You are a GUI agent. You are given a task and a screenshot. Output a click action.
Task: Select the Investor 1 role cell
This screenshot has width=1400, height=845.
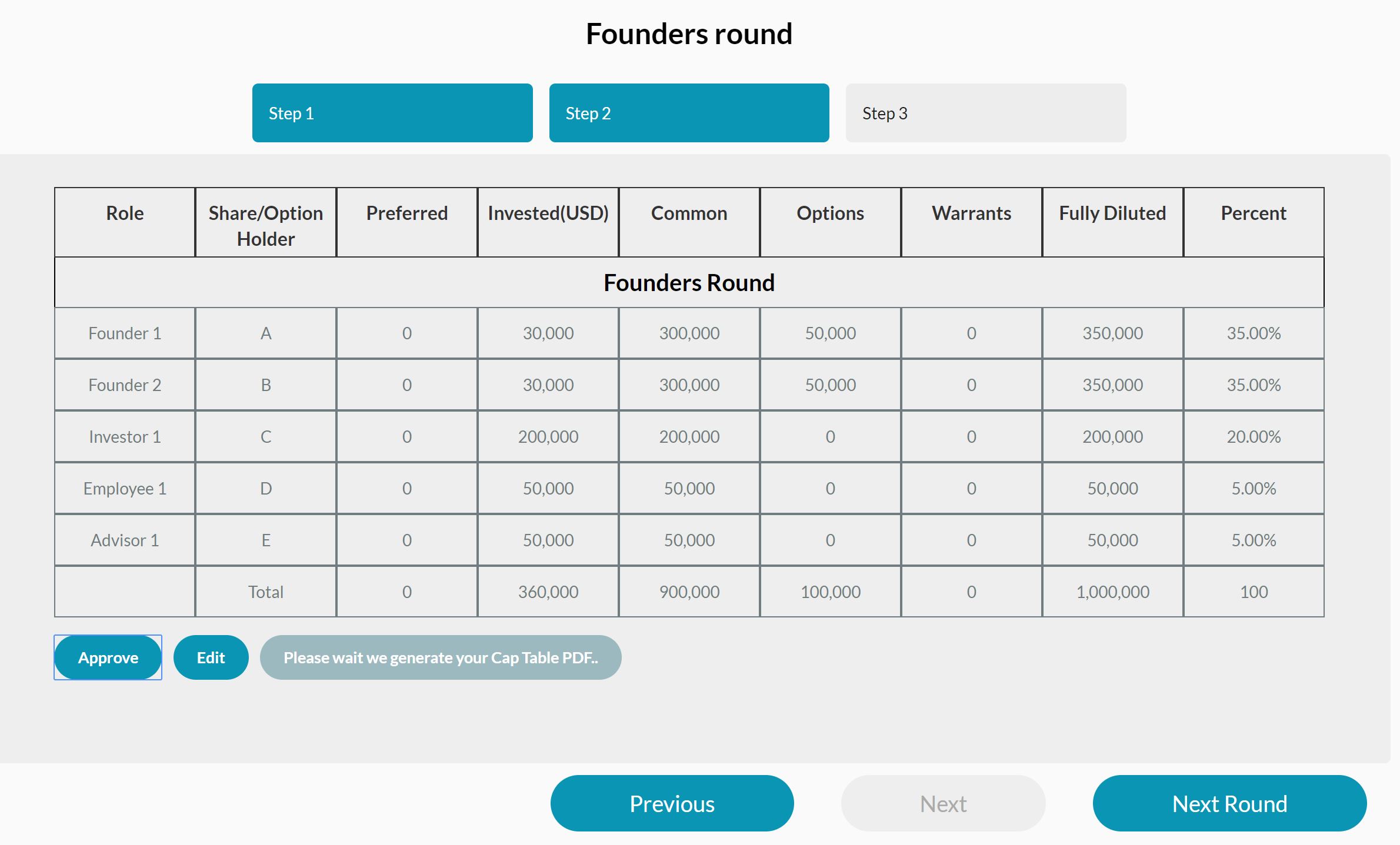coord(125,437)
